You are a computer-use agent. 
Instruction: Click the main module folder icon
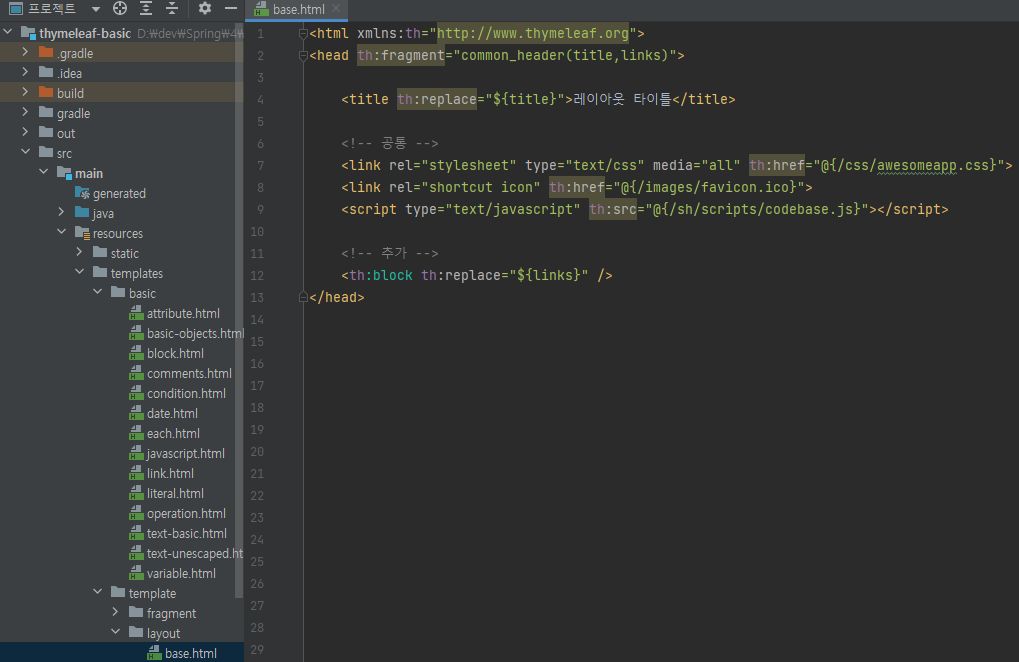64,173
